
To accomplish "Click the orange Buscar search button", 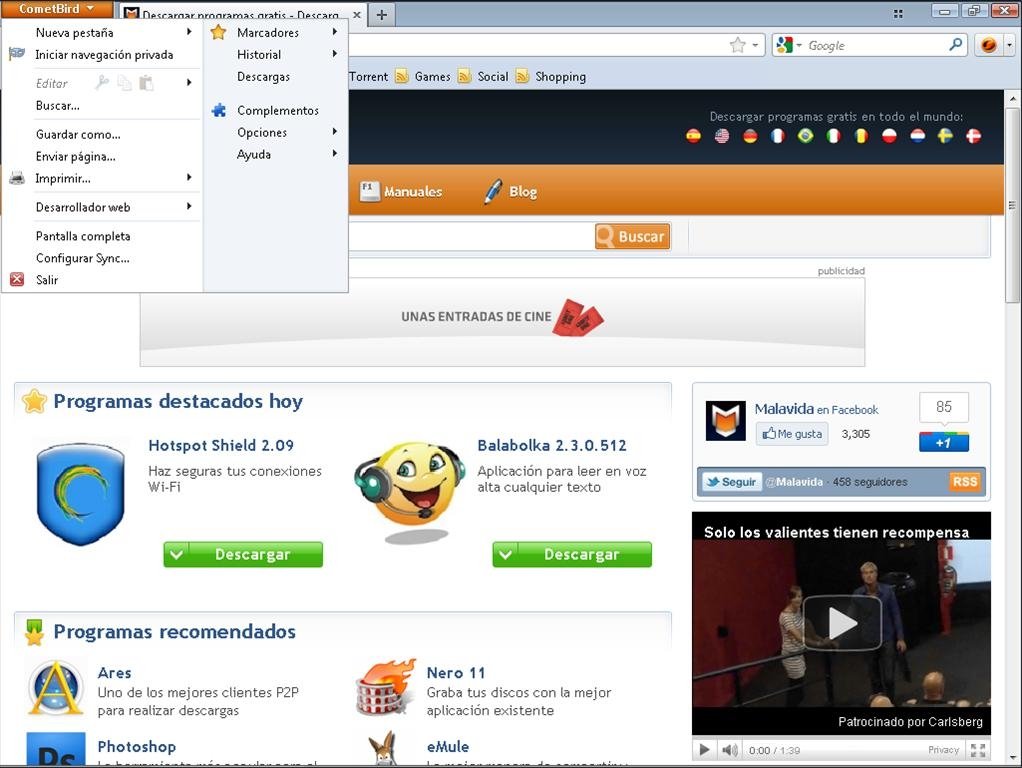I will point(632,236).
